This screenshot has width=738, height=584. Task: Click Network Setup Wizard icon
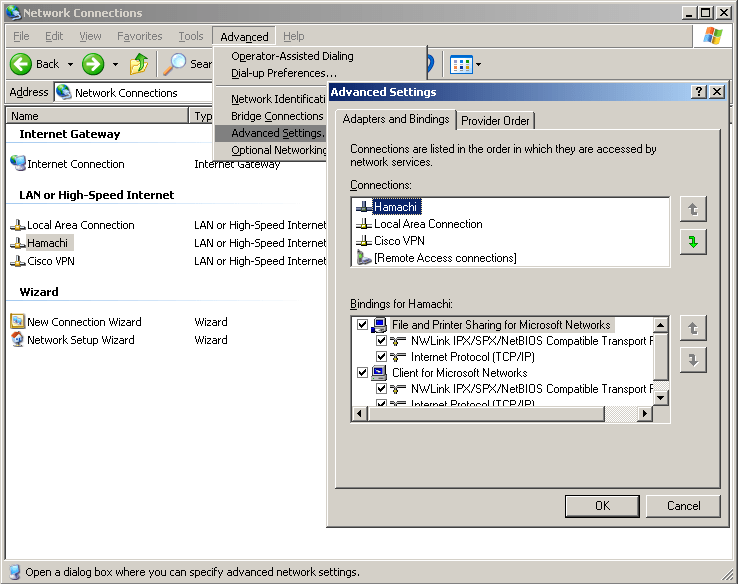click(17, 339)
